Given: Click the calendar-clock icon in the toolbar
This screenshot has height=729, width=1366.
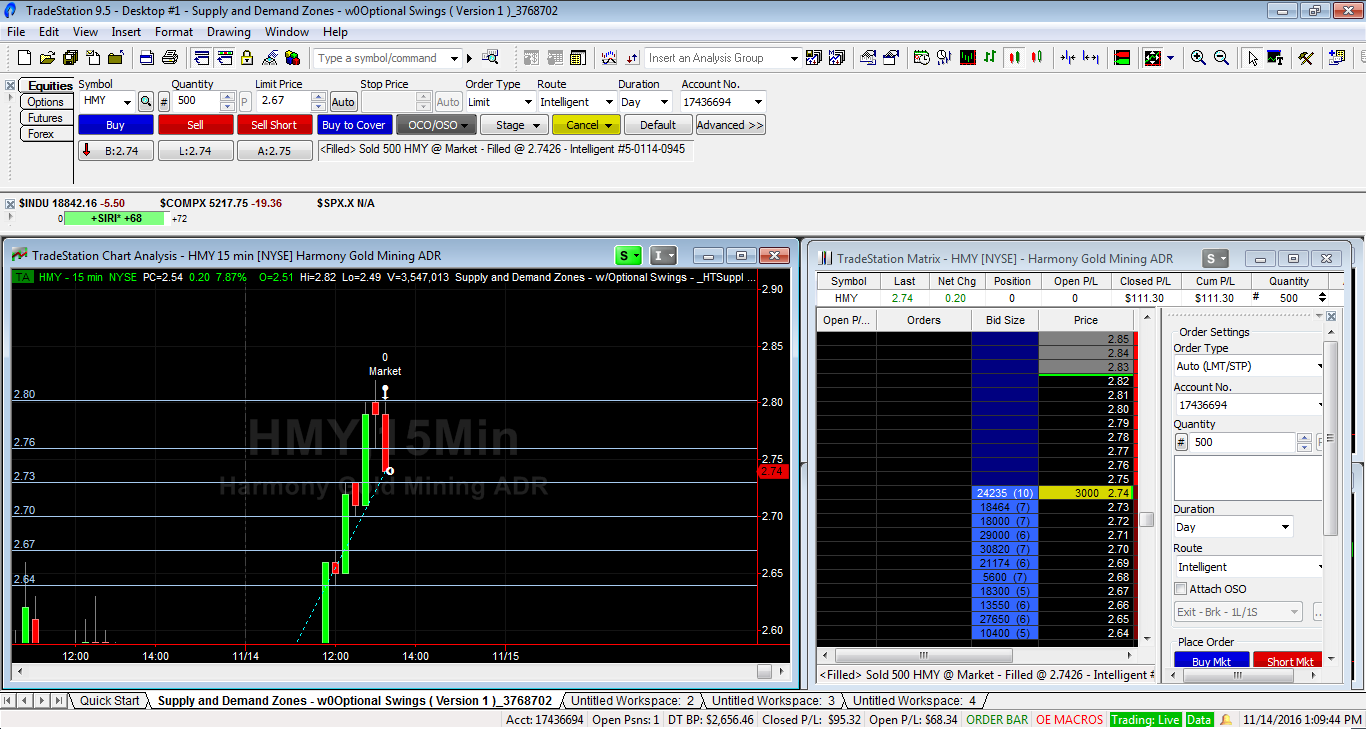Looking at the screenshot, I should 922,58.
